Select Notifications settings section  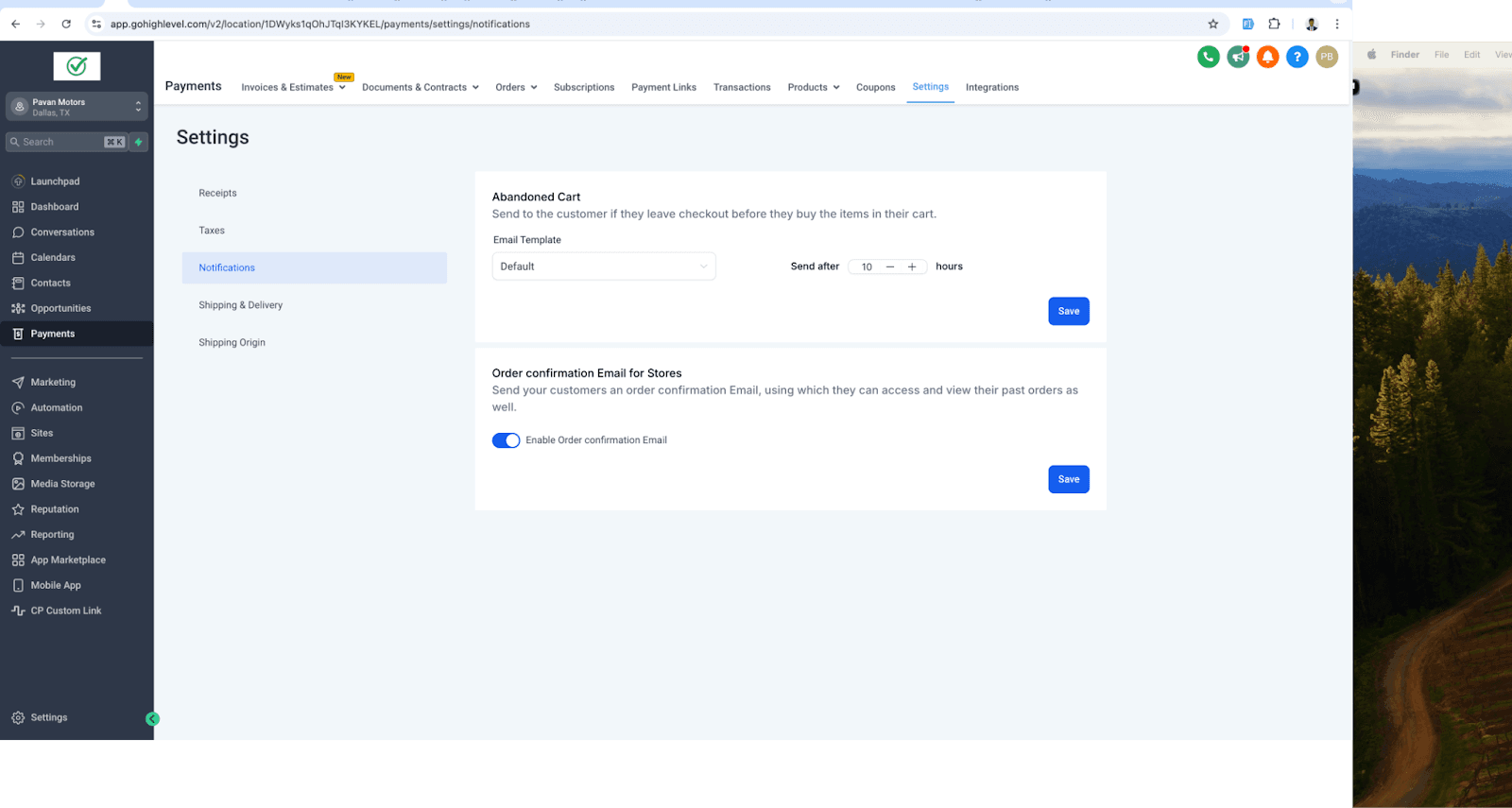[315, 267]
